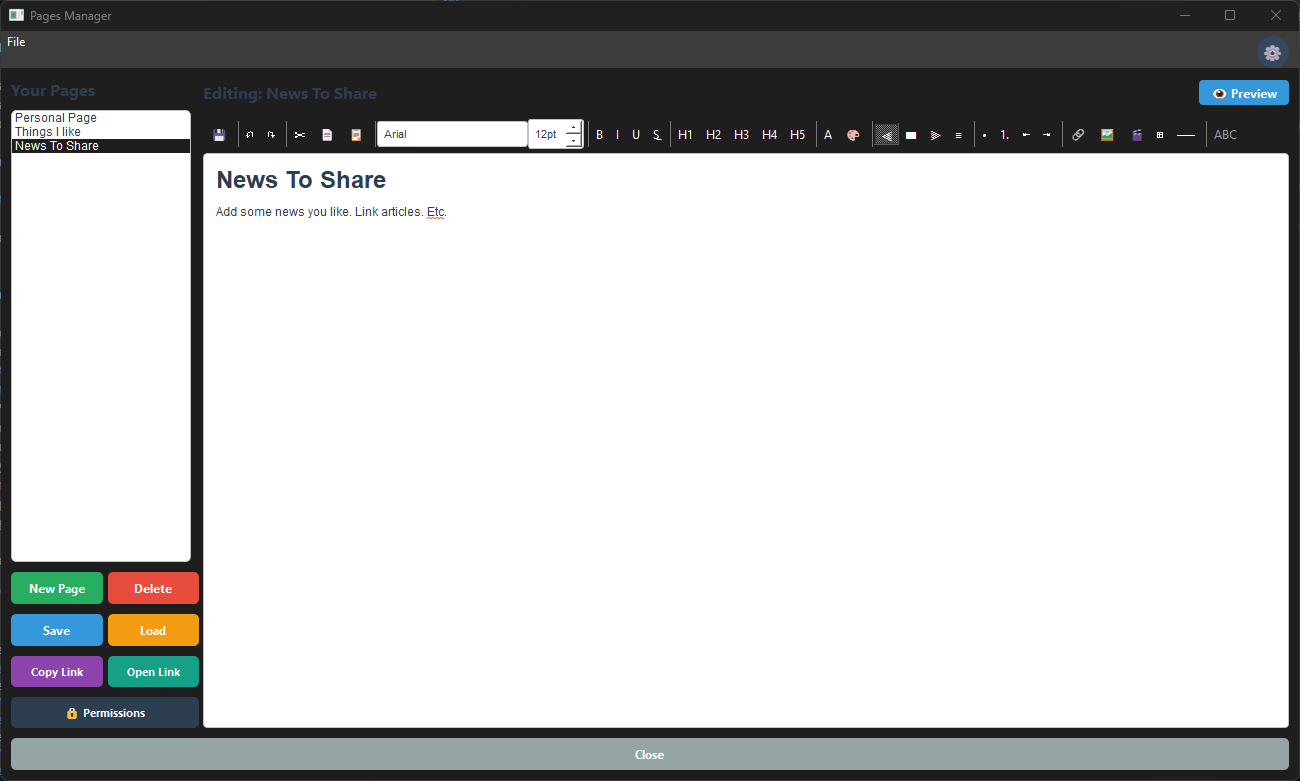Insert a numbered list
Screen dimensions: 1300x781
point(1005,135)
